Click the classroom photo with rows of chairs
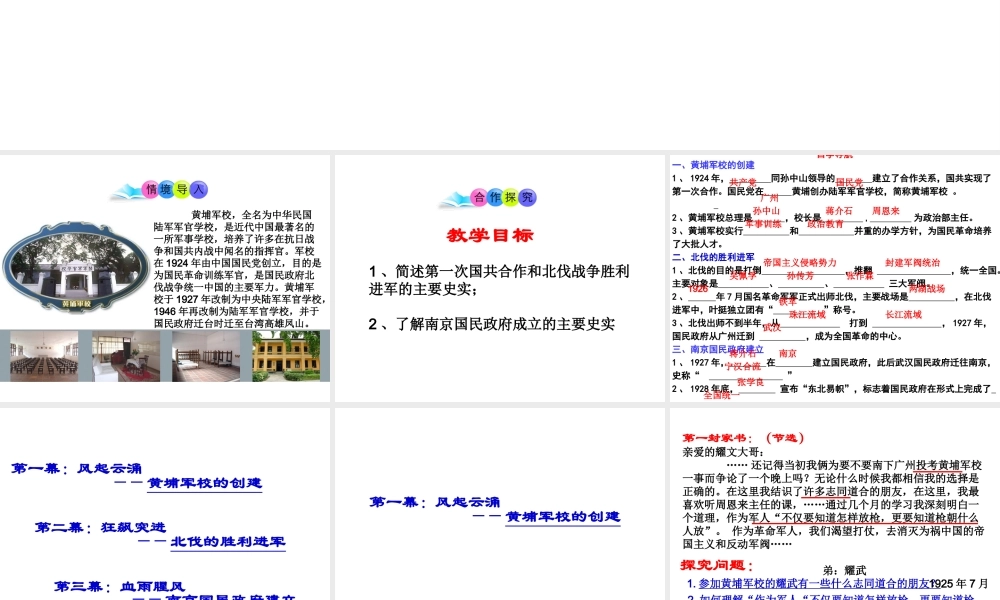1000x600 pixels. tap(44, 356)
